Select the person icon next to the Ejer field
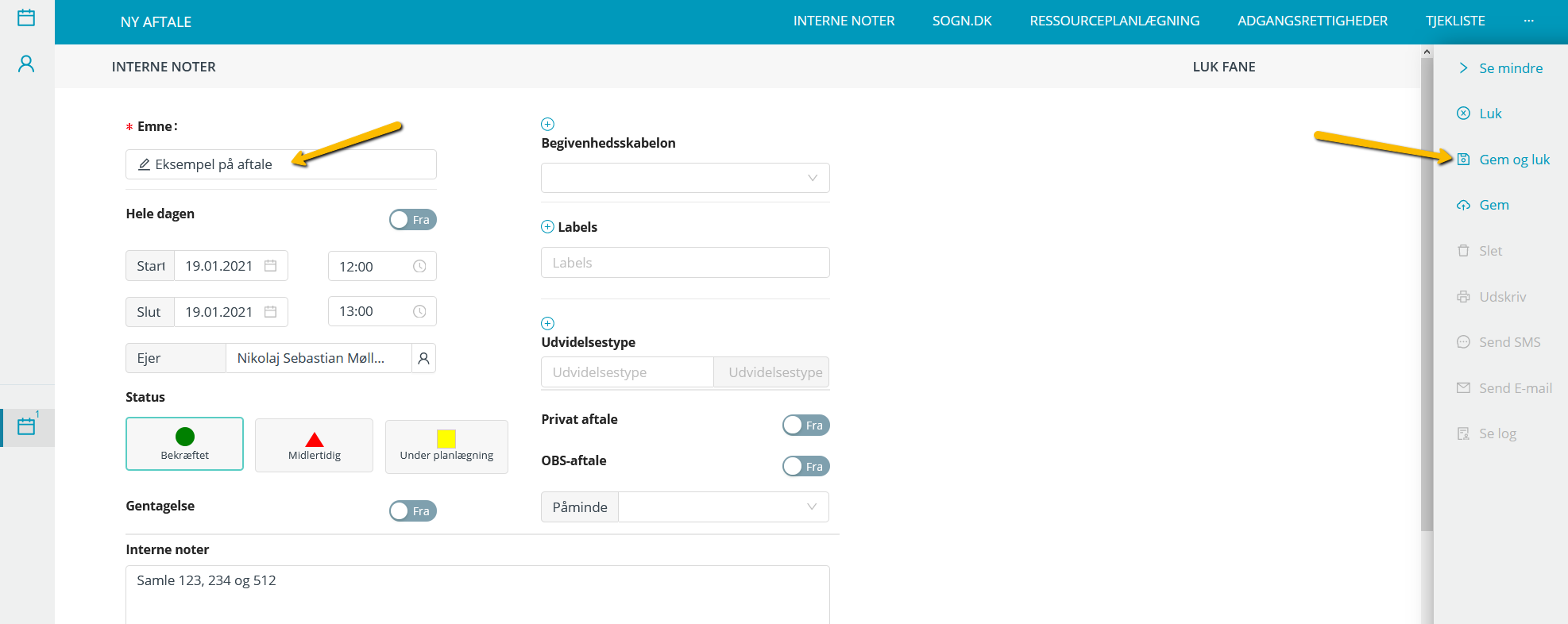The height and width of the screenshot is (624, 1568). (424, 358)
